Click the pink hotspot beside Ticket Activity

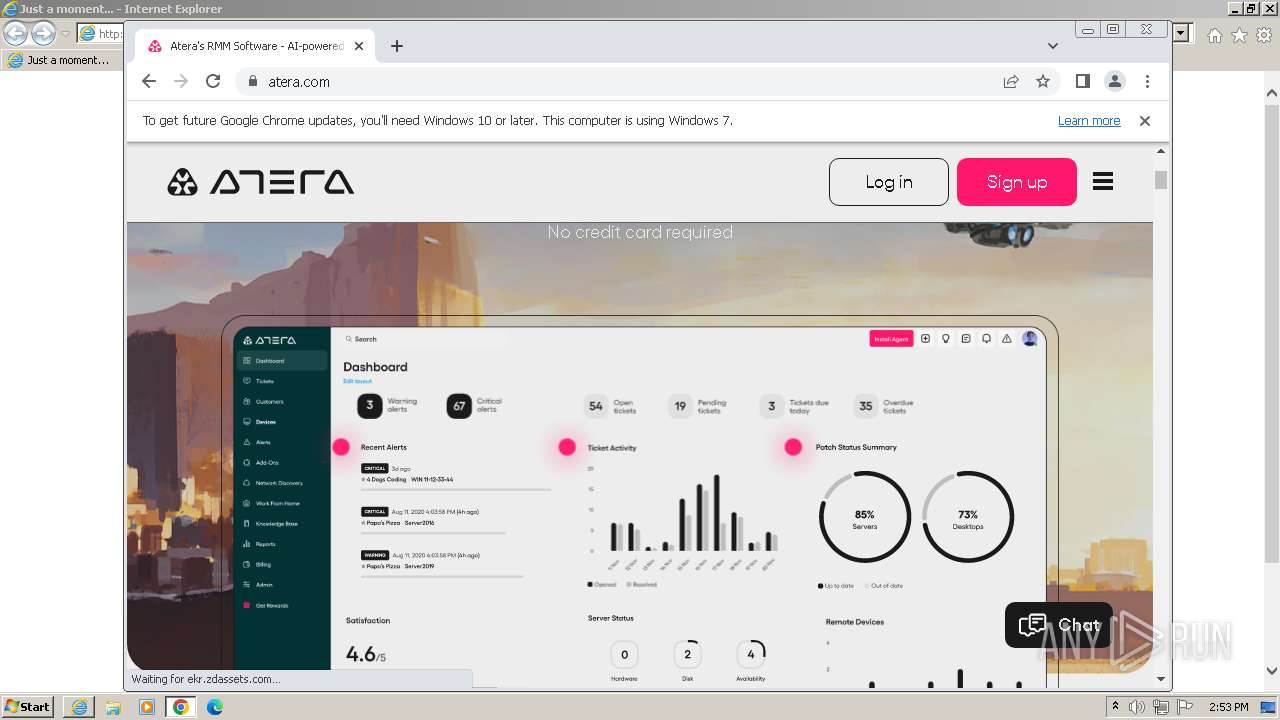[567, 447]
